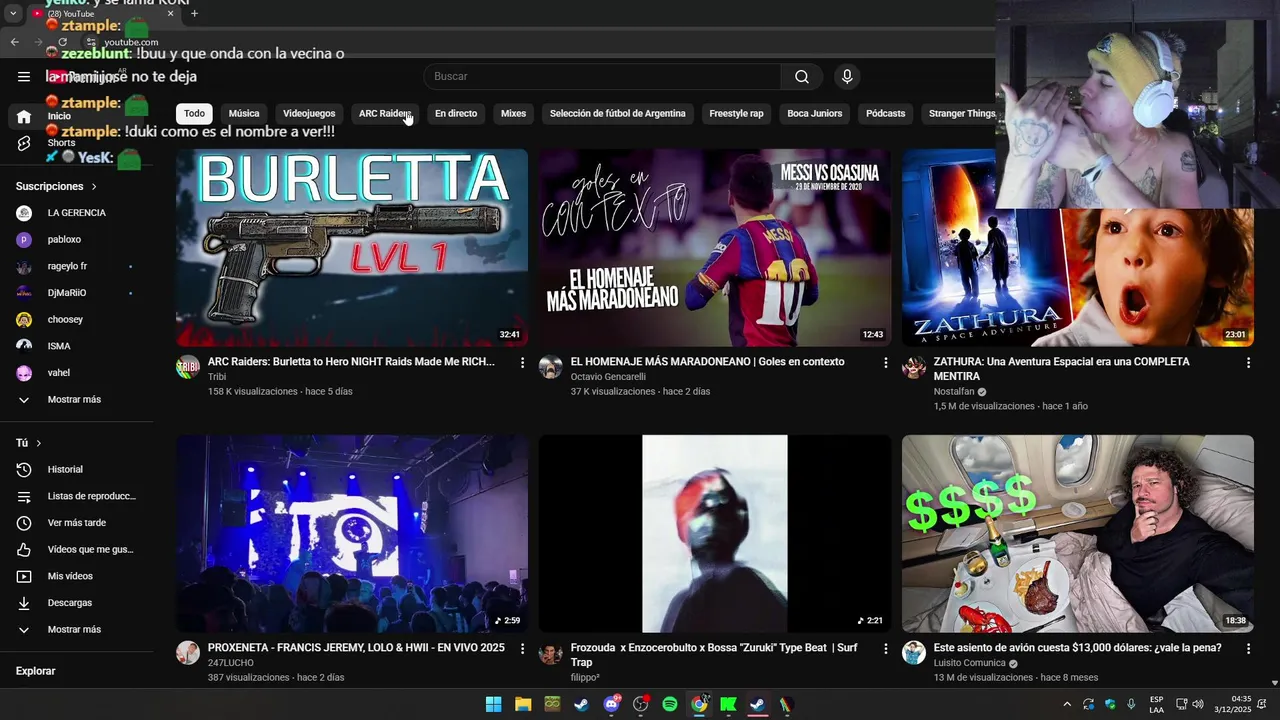Play the PROXENETA live concert thumbnail

(x=352, y=533)
